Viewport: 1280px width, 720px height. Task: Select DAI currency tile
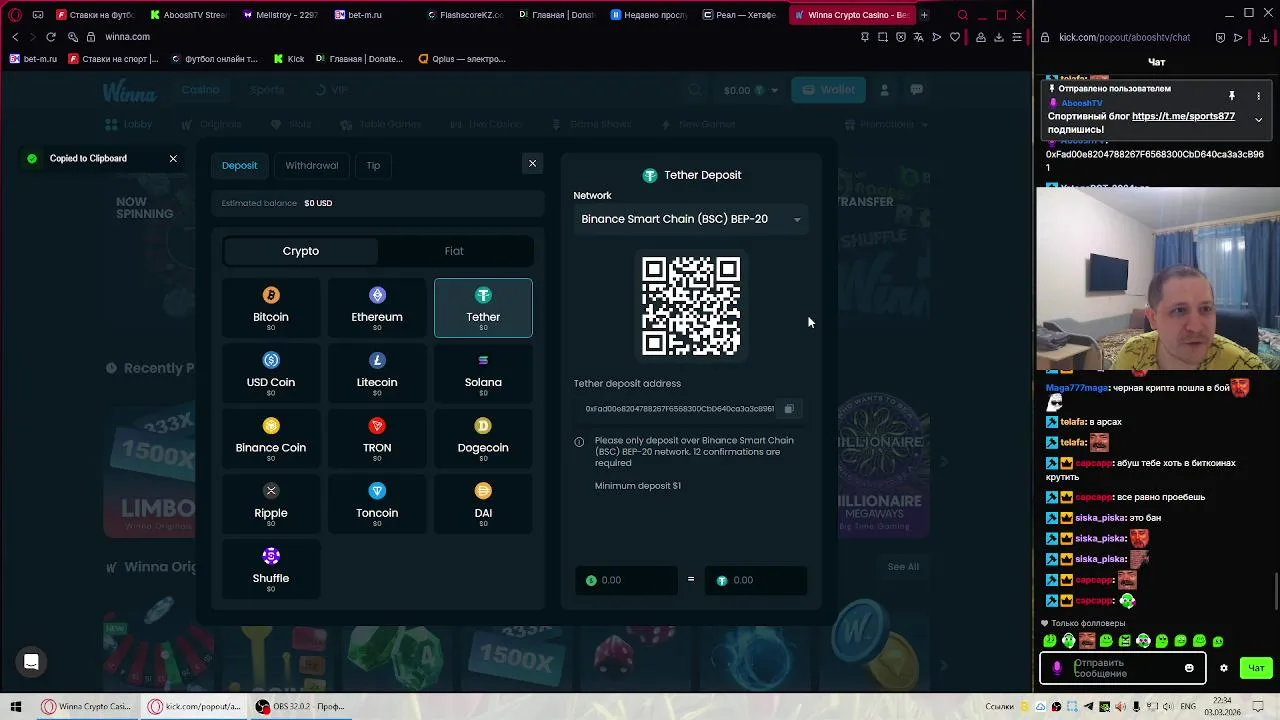(x=483, y=504)
